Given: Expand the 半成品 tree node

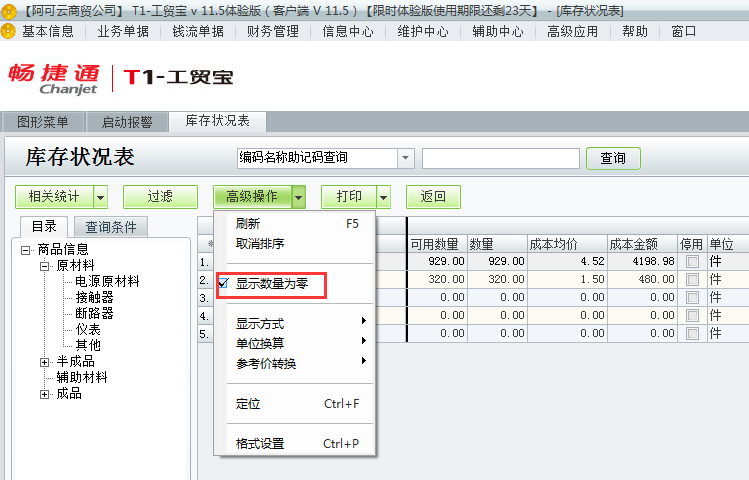Looking at the screenshot, I should [44, 362].
